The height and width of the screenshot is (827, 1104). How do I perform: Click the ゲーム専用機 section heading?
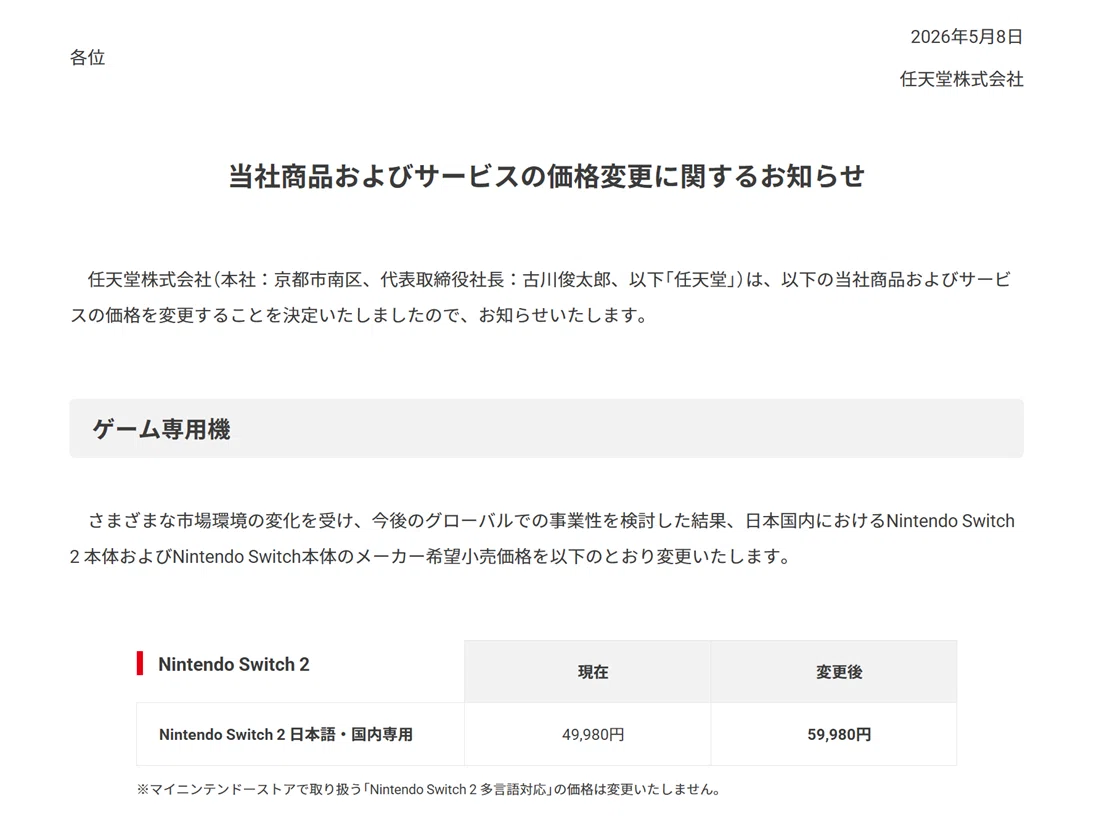tap(161, 429)
